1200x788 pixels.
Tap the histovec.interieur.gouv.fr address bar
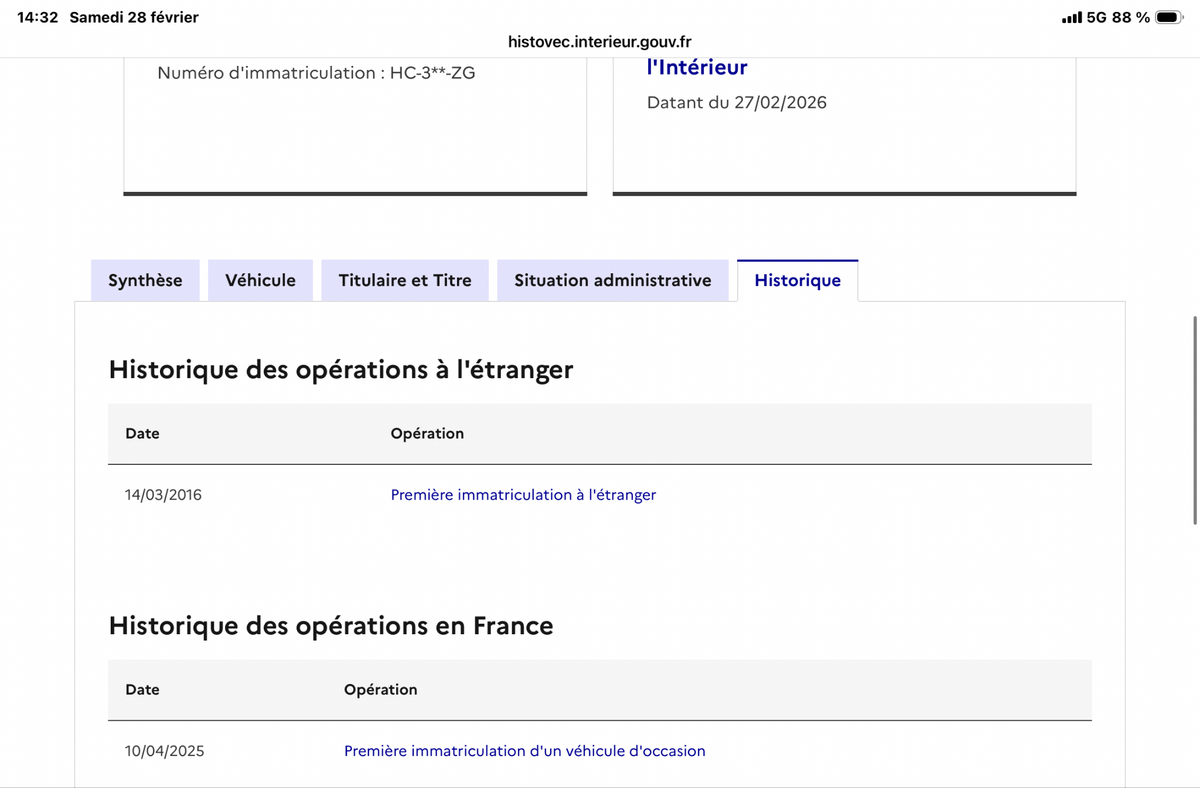[599, 42]
